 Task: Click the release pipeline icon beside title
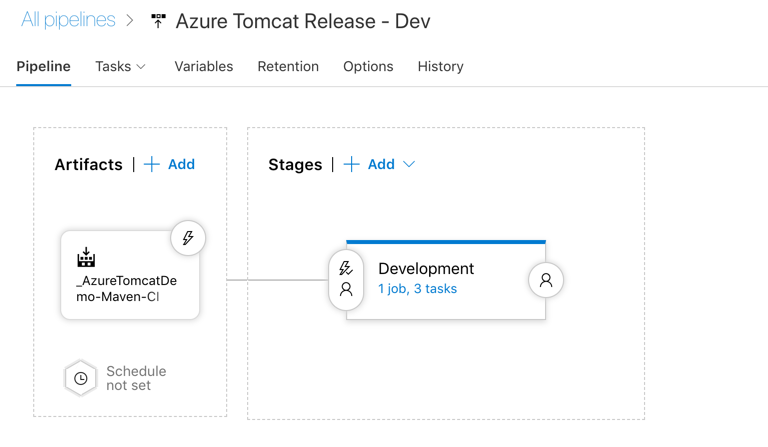(158, 21)
